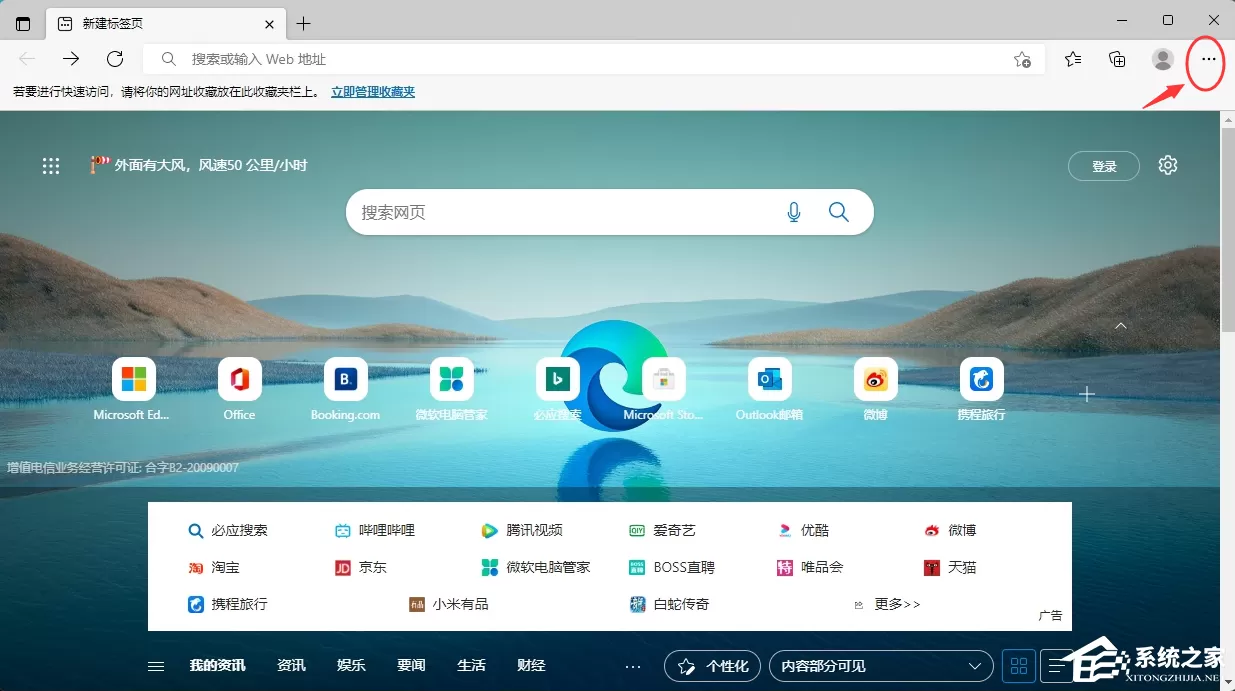Click the profile avatar icon
The height and width of the screenshot is (691, 1235).
pyautogui.click(x=1163, y=59)
